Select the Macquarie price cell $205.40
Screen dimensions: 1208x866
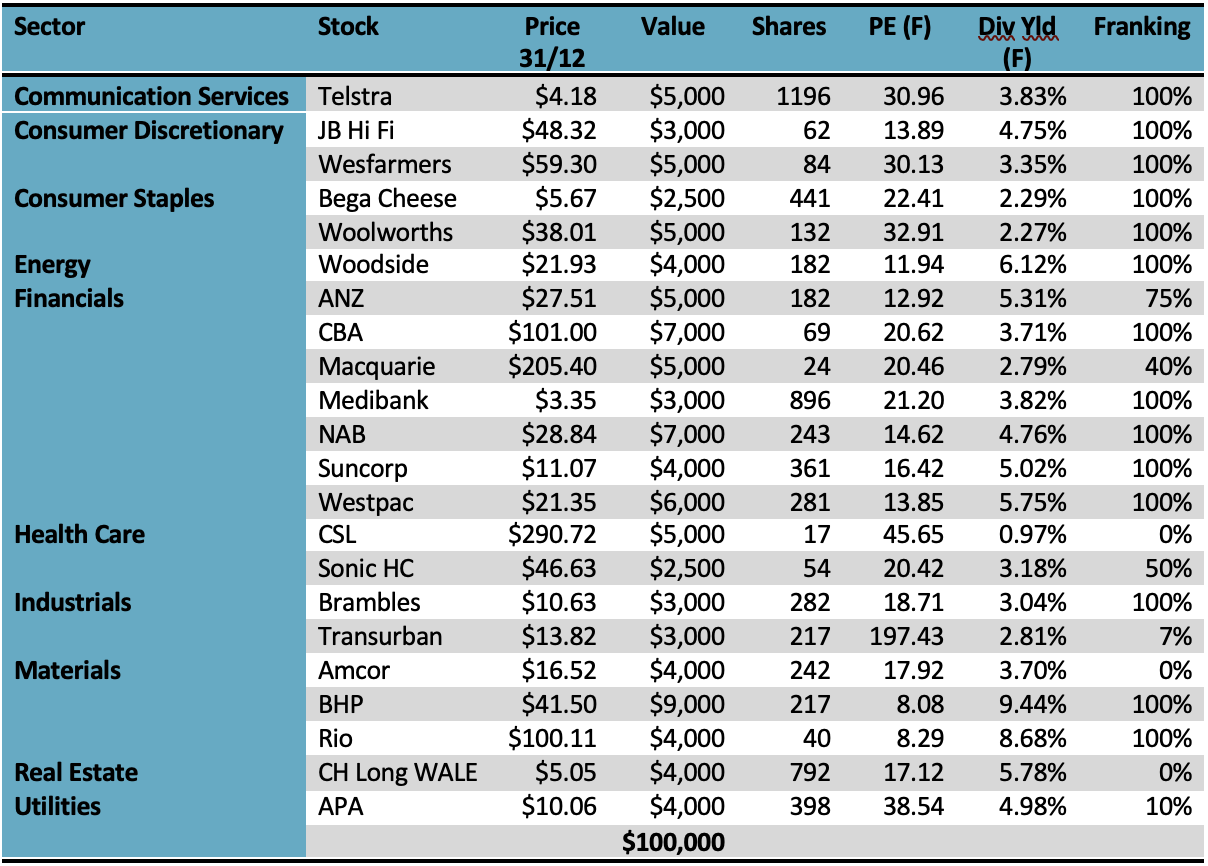(x=554, y=367)
